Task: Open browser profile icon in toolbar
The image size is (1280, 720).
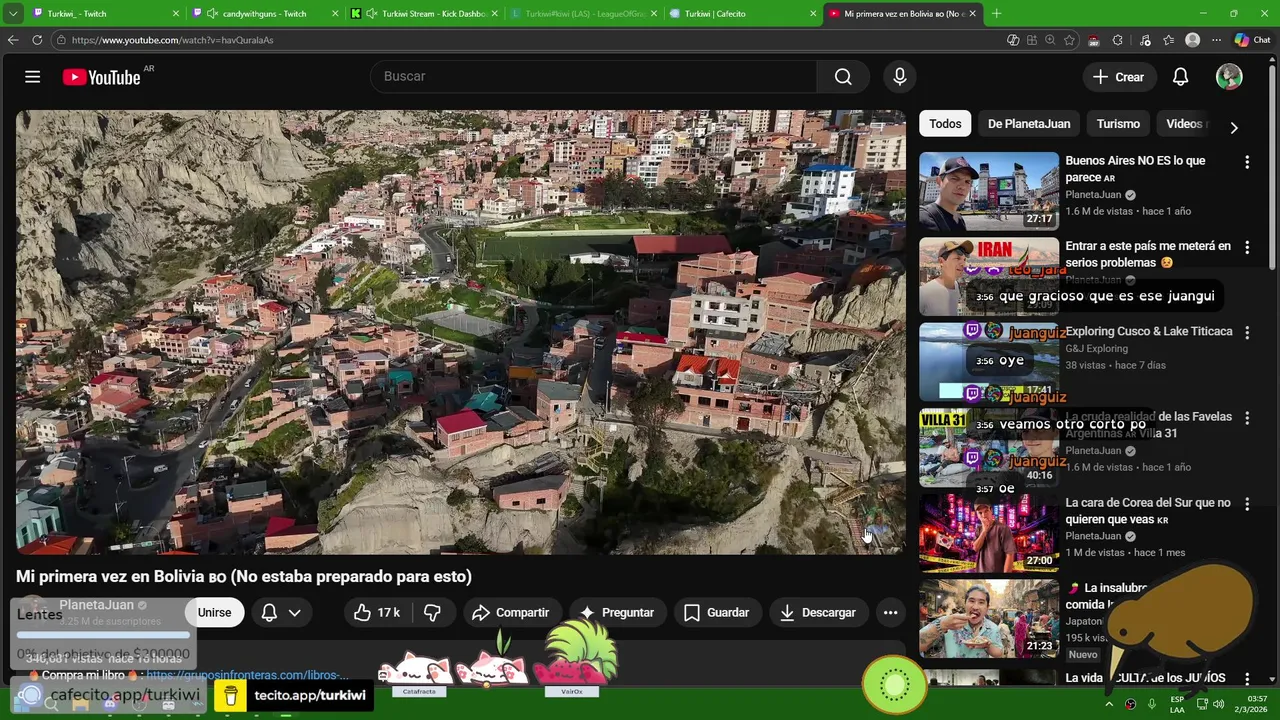Action: pos(1192,40)
